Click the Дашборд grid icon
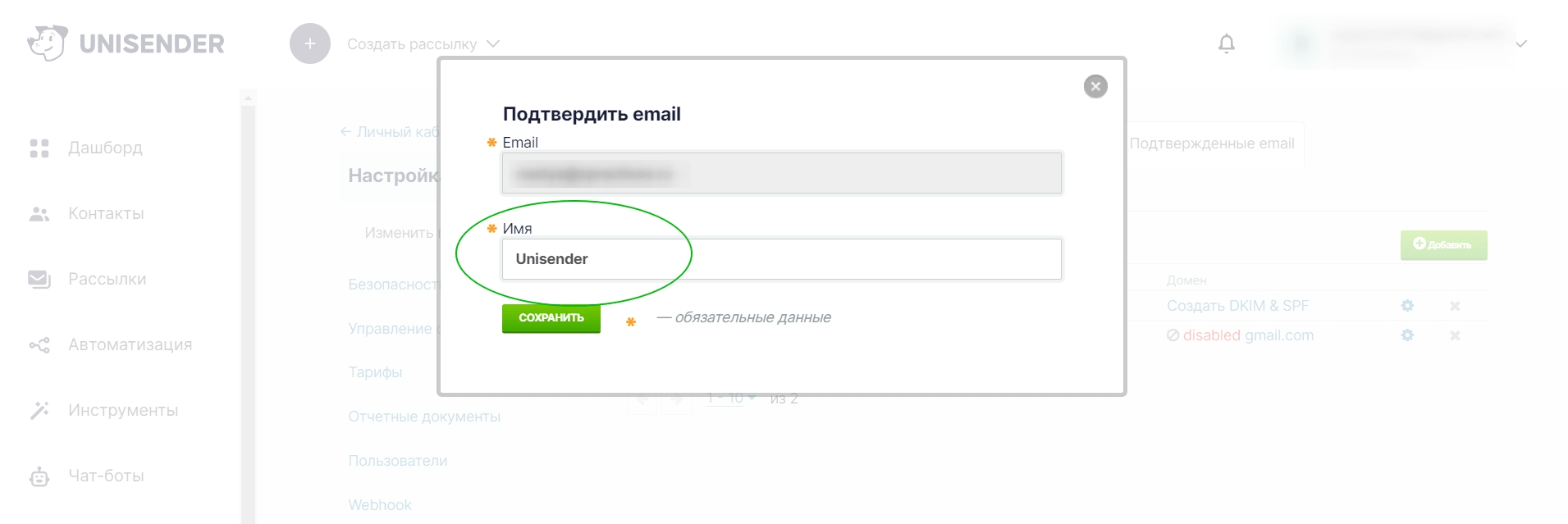The width and height of the screenshot is (1568, 524). 39,148
